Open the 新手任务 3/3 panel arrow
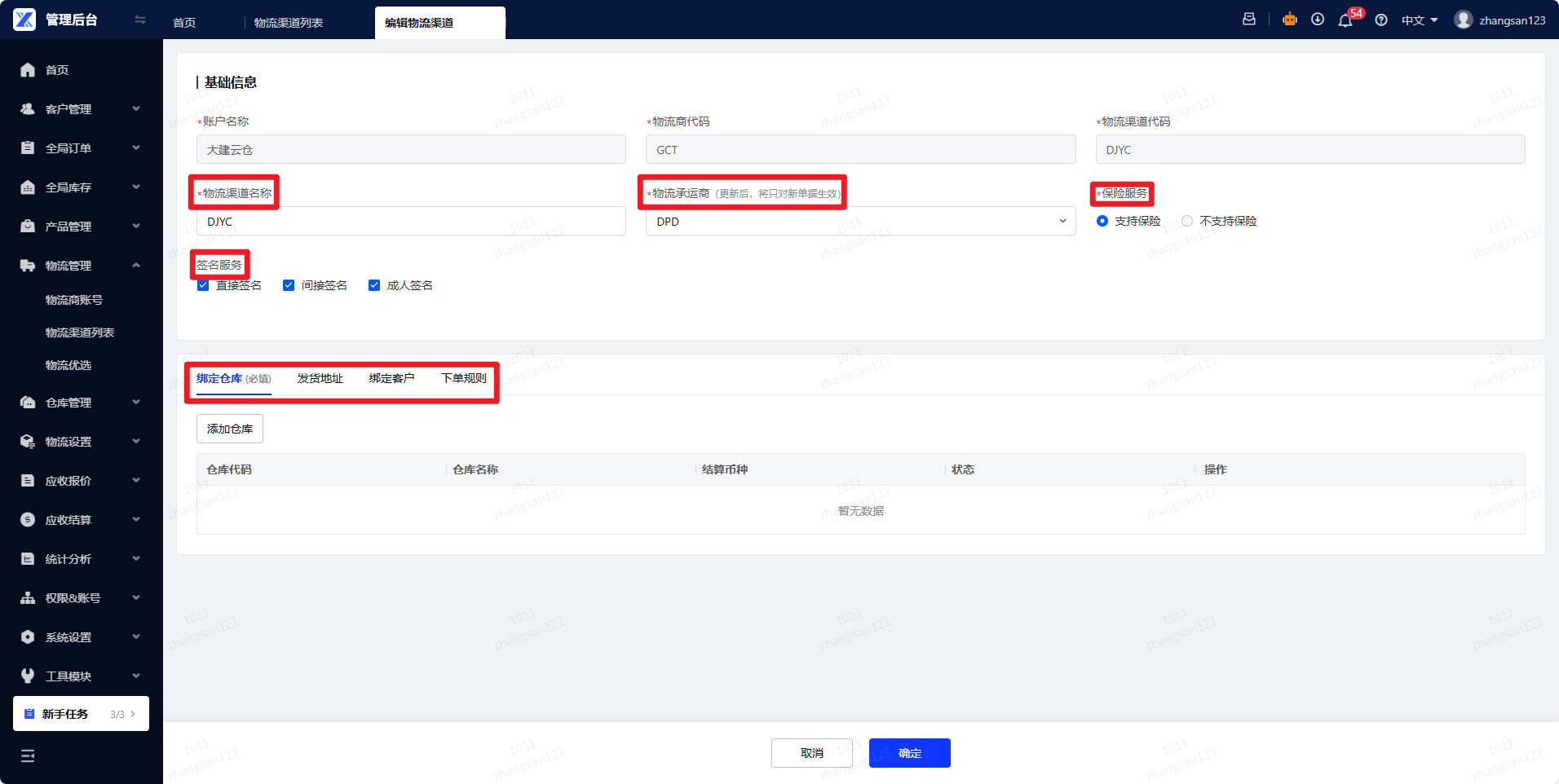Image resolution: width=1559 pixels, height=784 pixels. pos(134,714)
